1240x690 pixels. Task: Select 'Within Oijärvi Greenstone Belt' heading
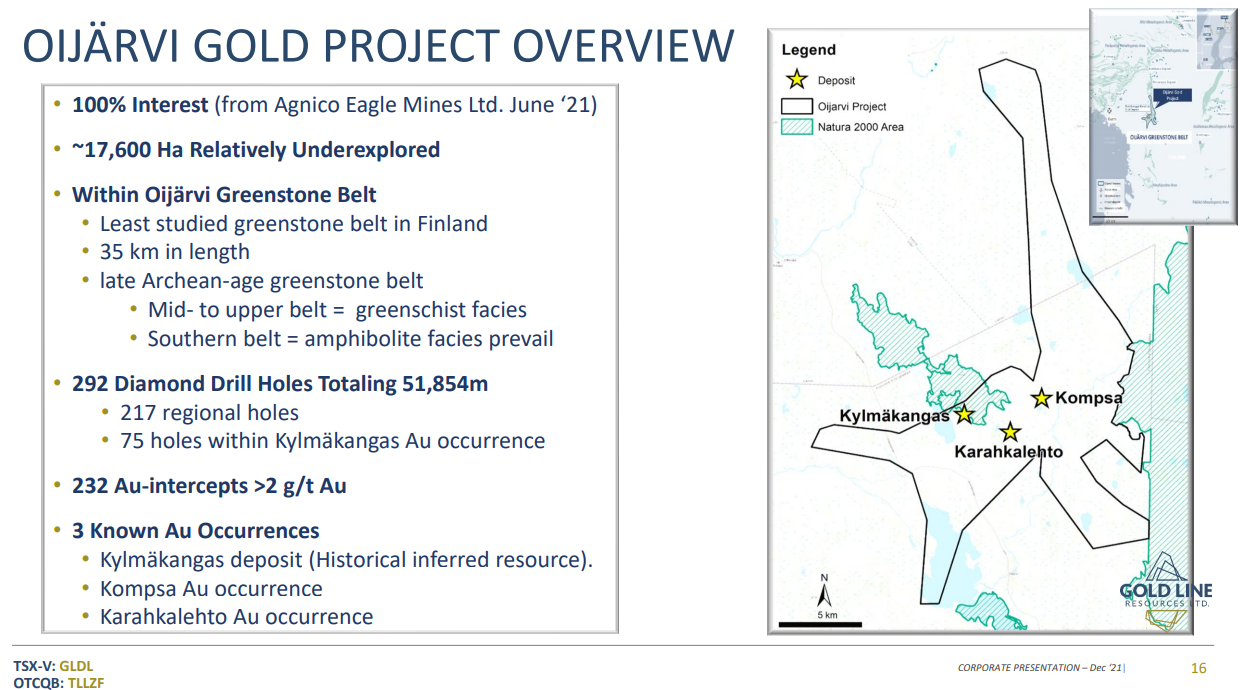(x=224, y=194)
